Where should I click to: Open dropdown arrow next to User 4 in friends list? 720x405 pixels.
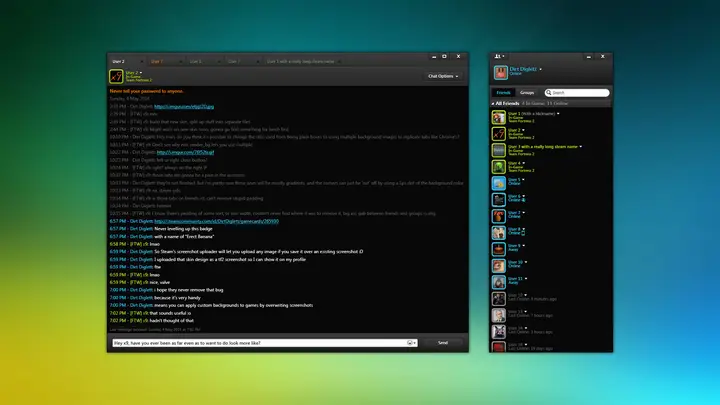pyautogui.click(x=523, y=163)
